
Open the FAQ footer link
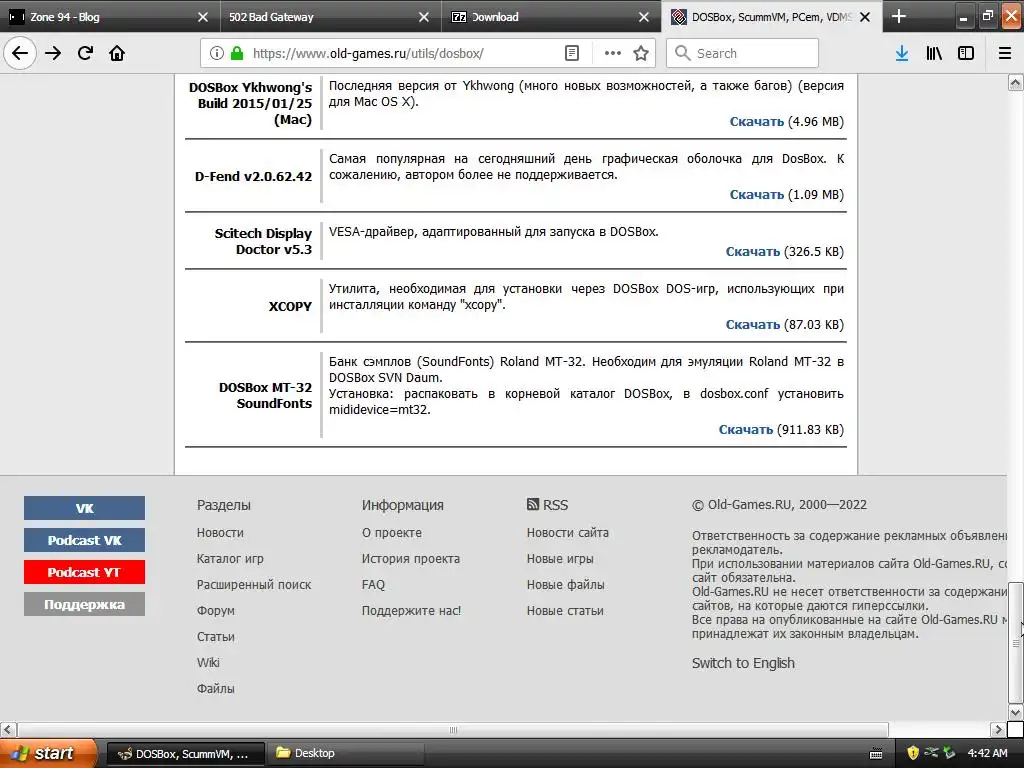[374, 584]
